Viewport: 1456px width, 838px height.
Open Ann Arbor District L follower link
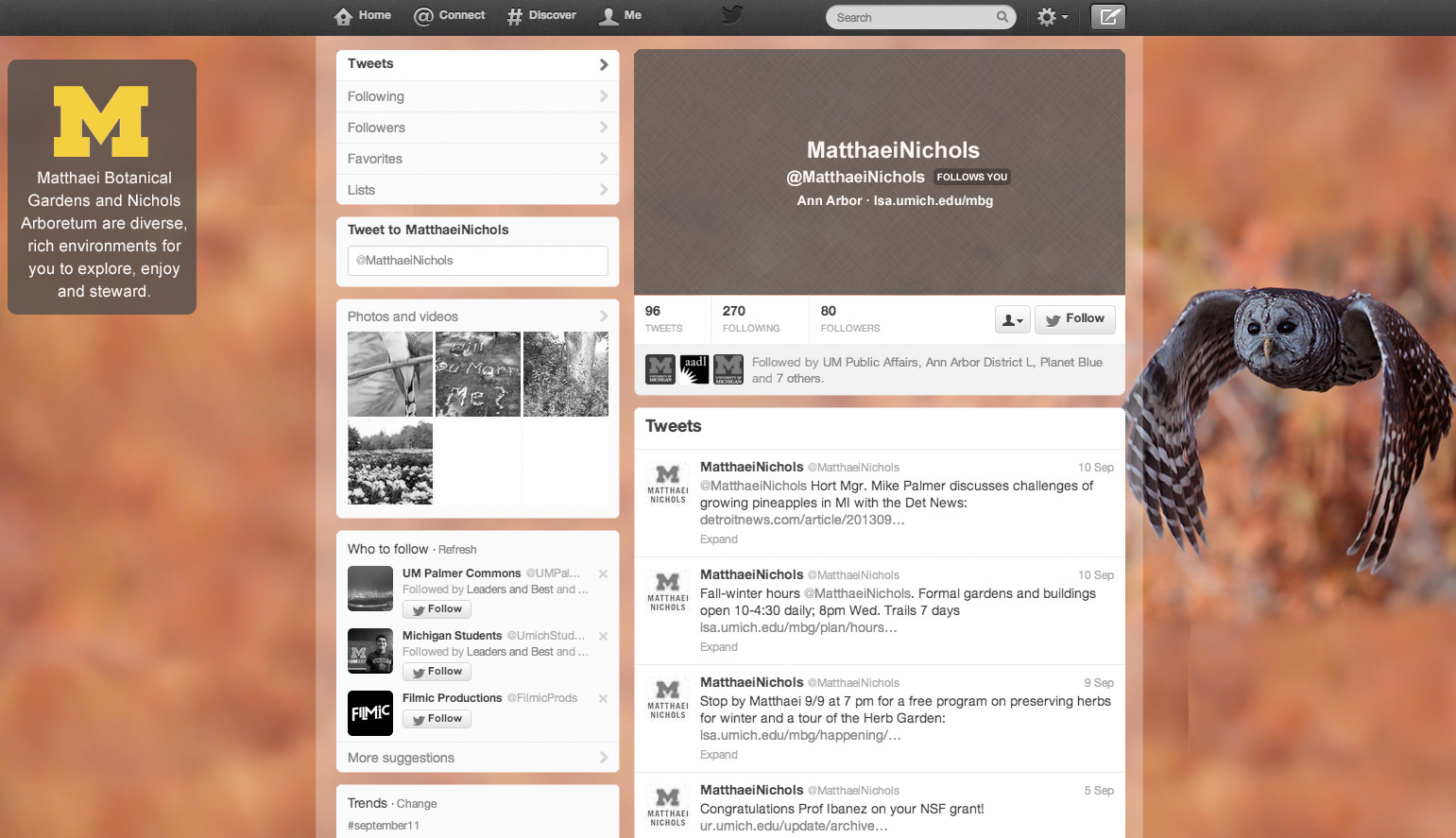[979, 363]
